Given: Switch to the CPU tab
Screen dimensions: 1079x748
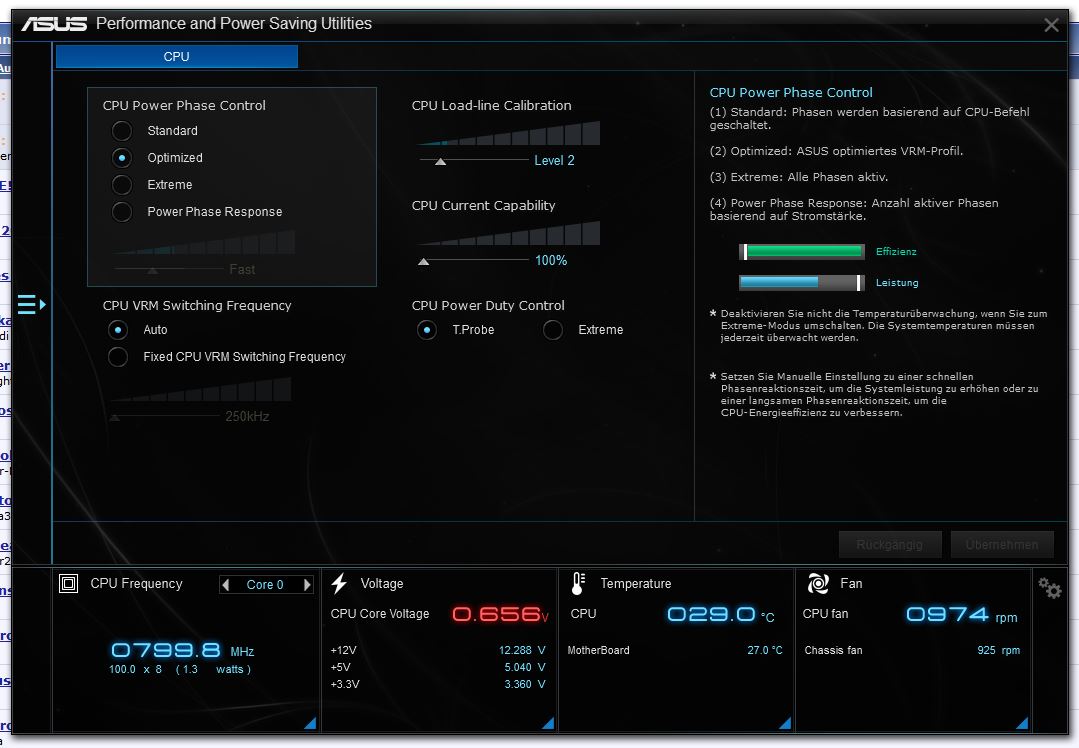Looking at the screenshot, I should click(177, 57).
